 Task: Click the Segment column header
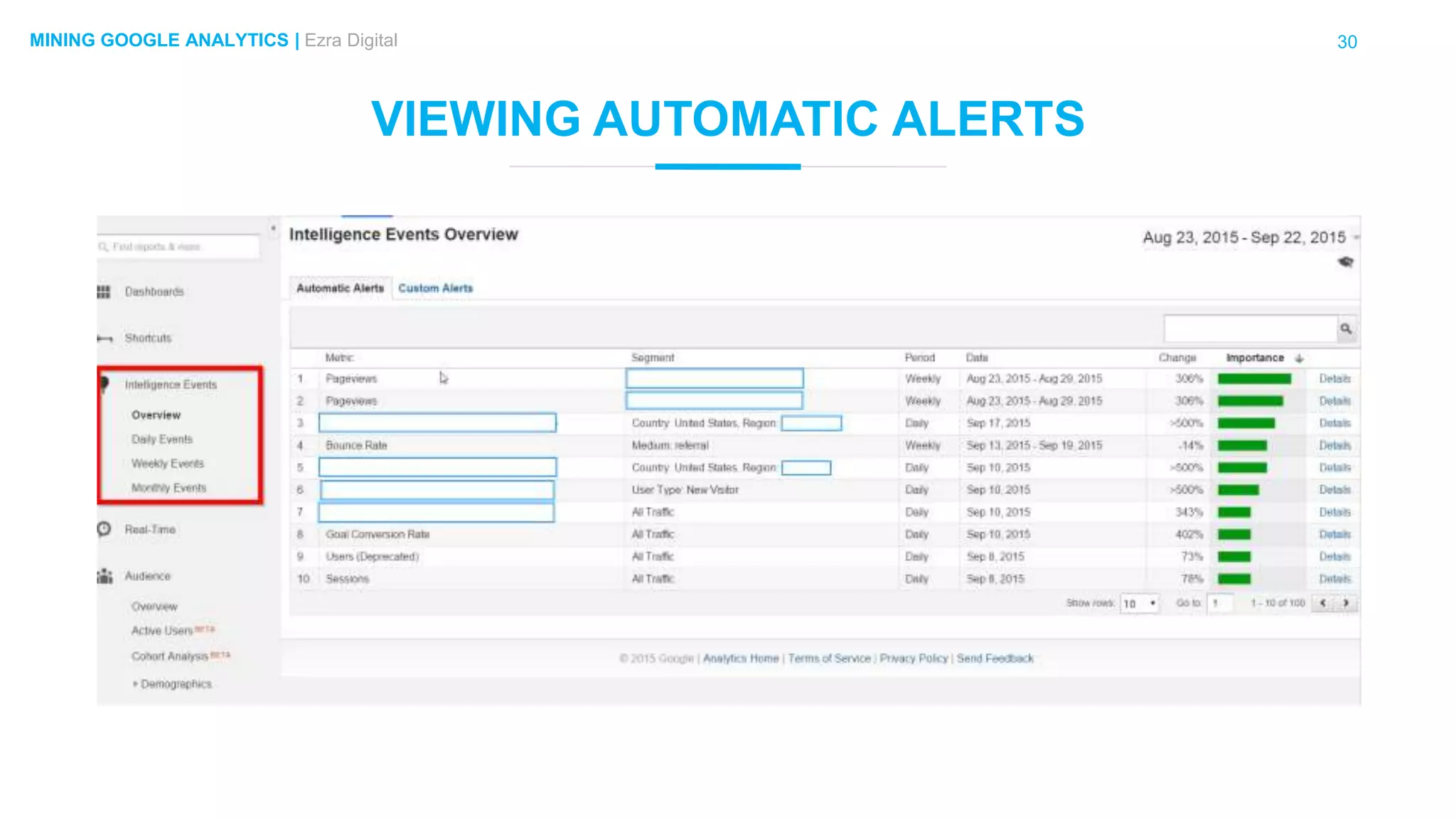coord(653,358)
